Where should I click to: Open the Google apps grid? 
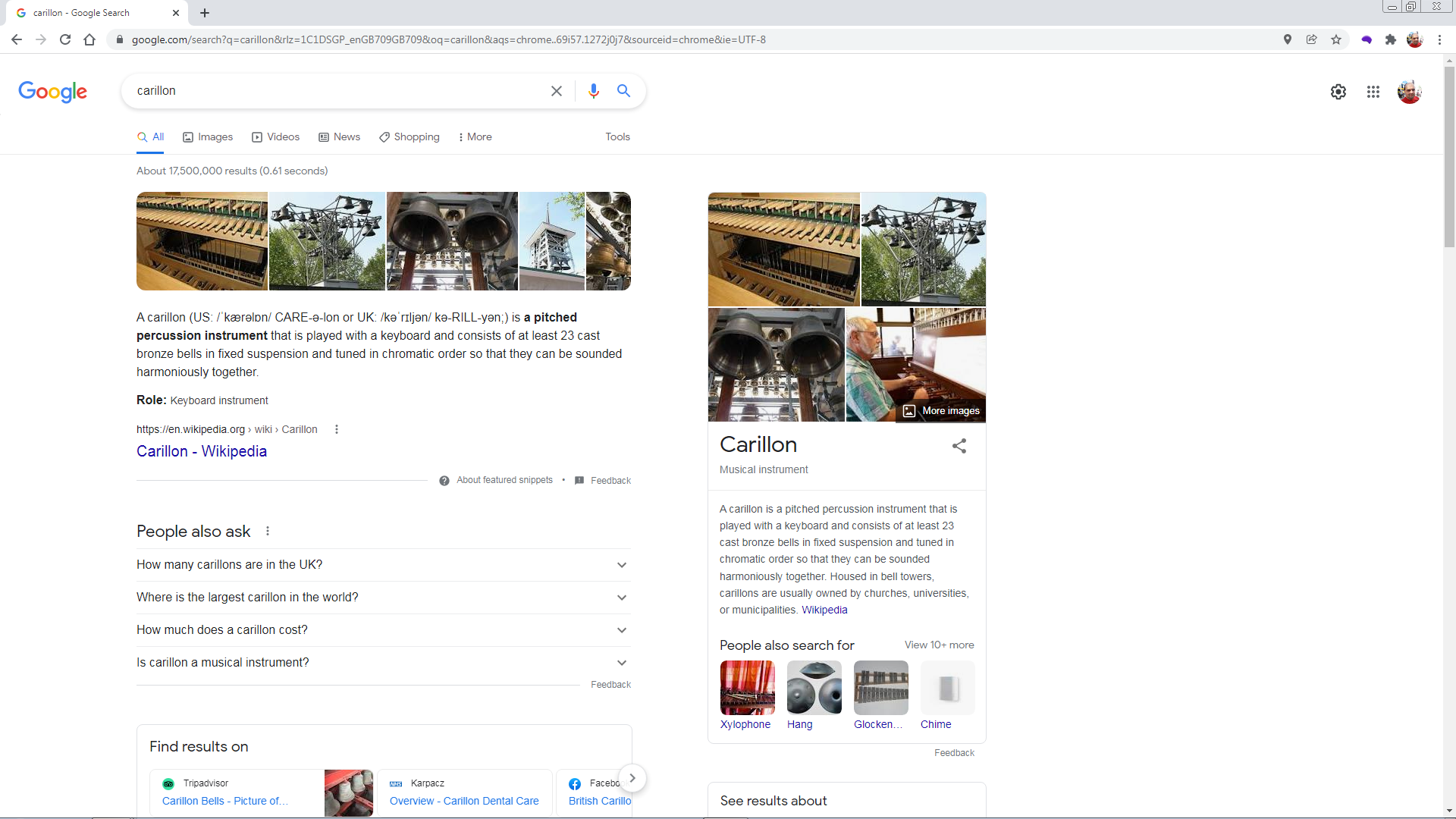pos(1373,92)
